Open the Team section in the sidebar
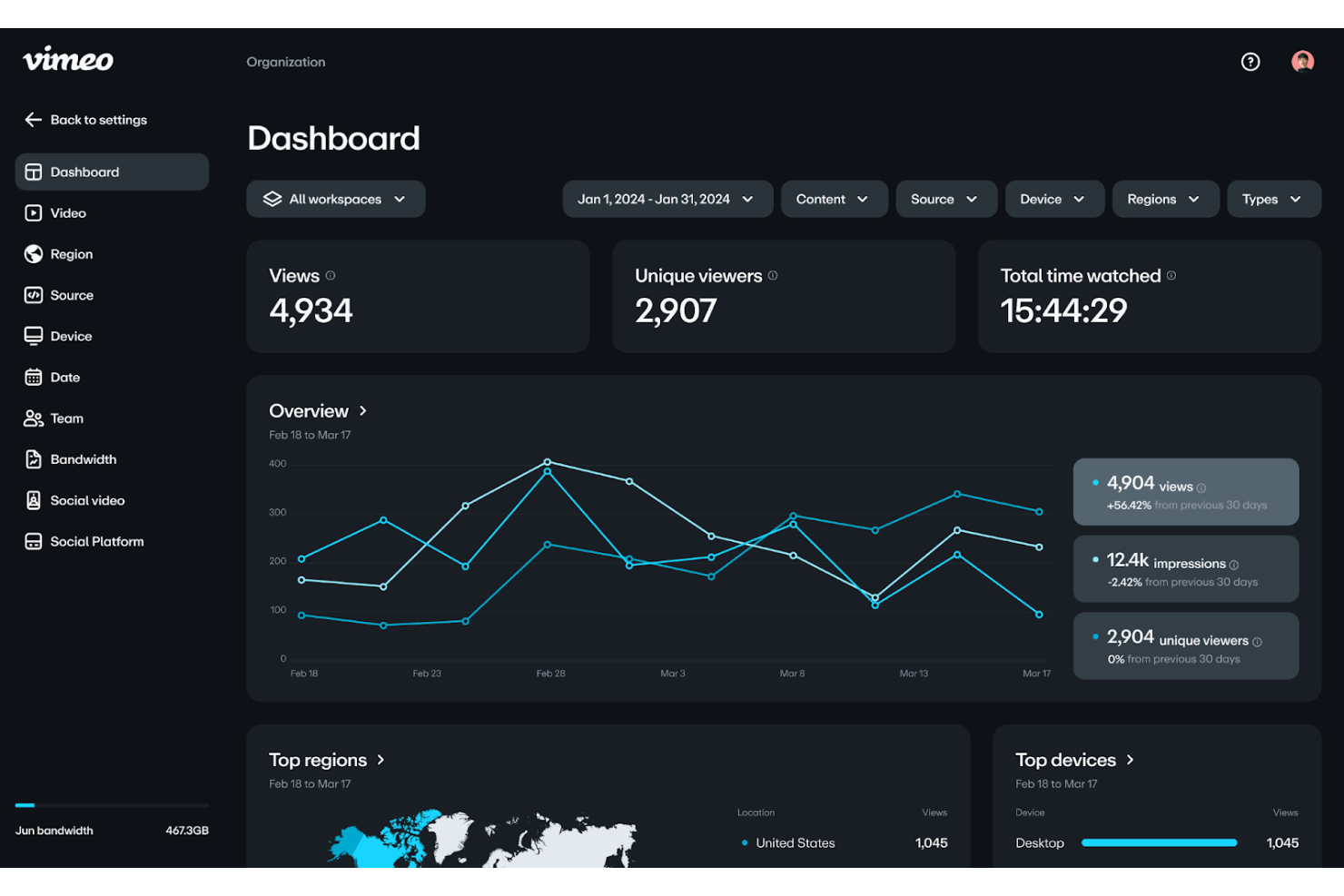 [x=64, y=418]
